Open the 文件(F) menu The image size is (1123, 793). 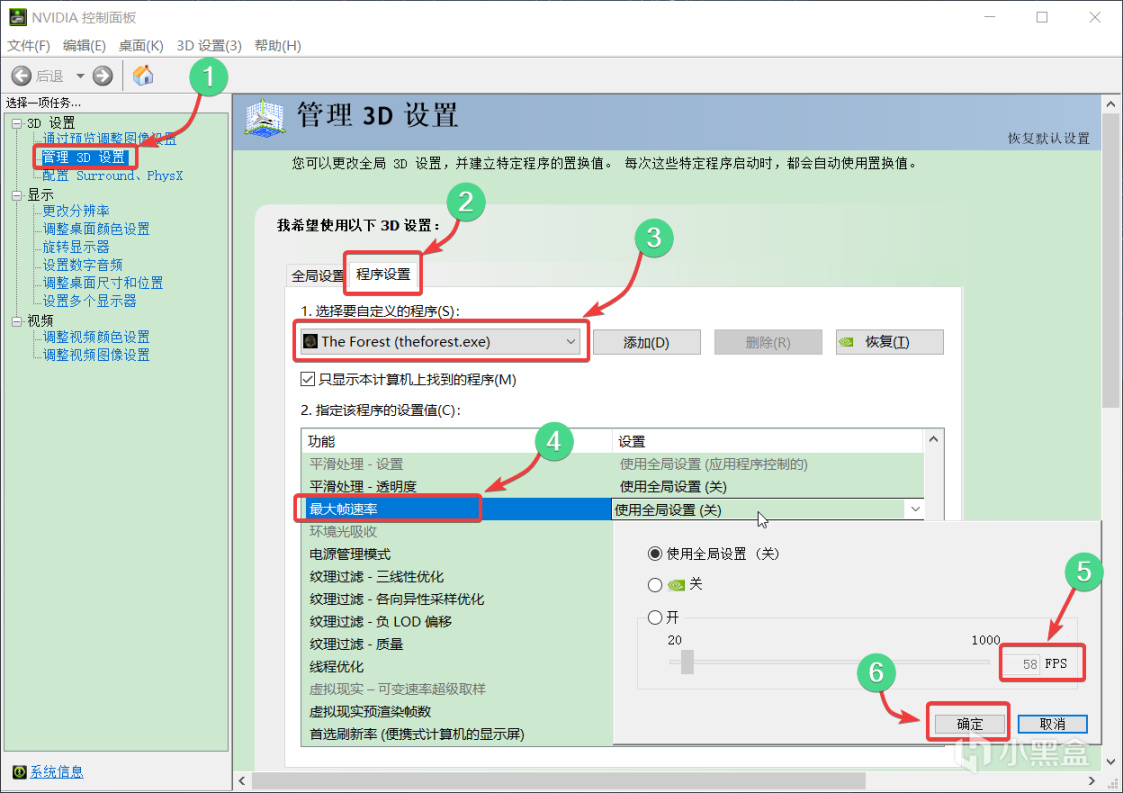tap(29, 46)
